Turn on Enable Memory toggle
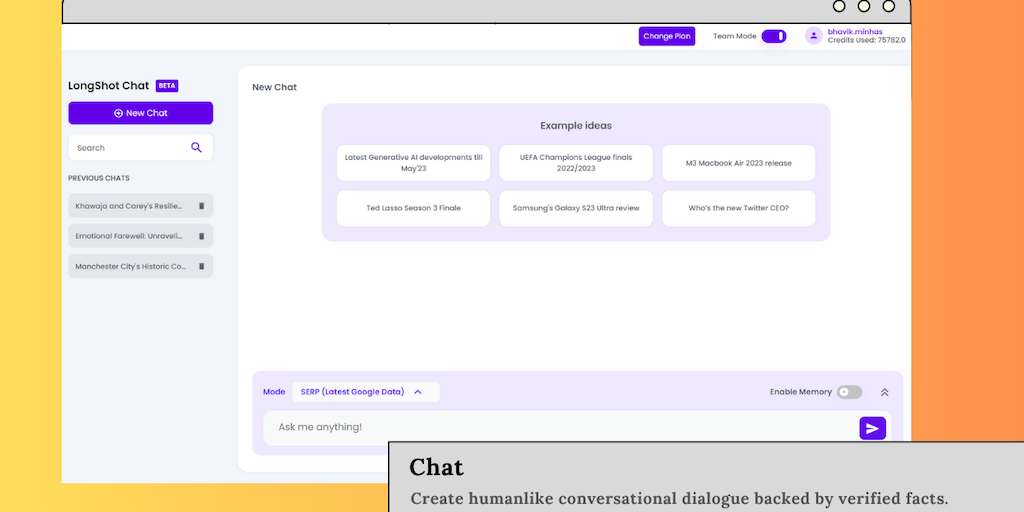This screenshot has height=512, width=1024. click(x=849, y=392)
